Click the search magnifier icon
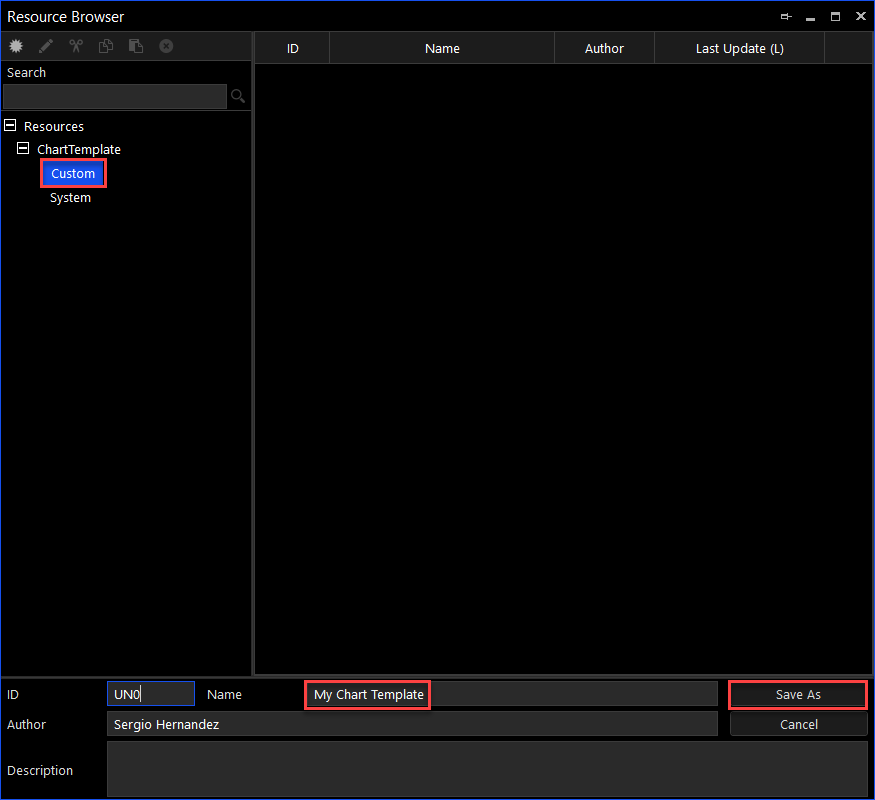 click(x=238, y=96)
